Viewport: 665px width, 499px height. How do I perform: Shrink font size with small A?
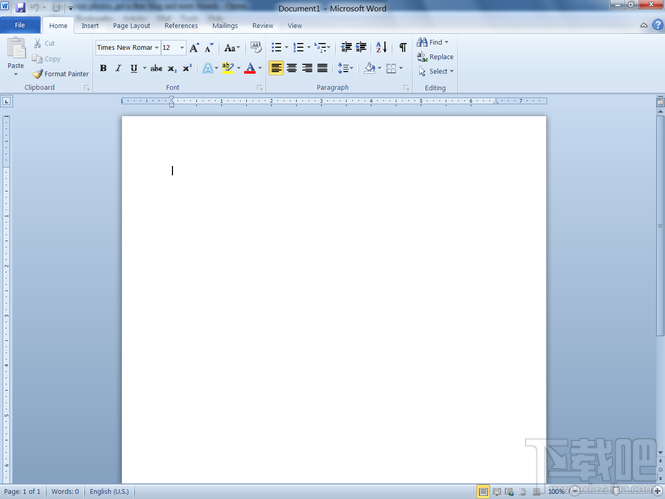(209, 47)
